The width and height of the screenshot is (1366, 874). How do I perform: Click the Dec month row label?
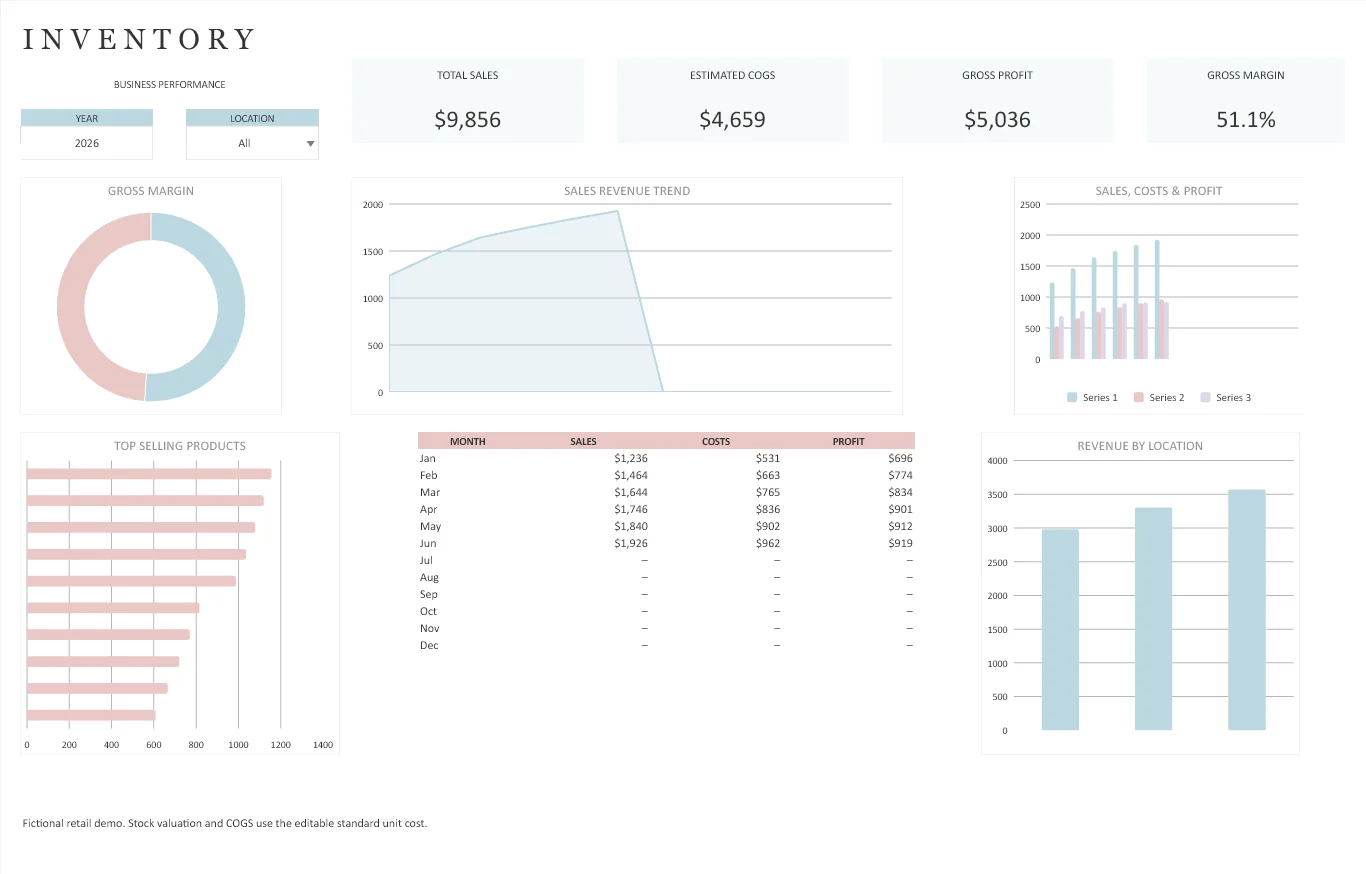pos(429,645)
